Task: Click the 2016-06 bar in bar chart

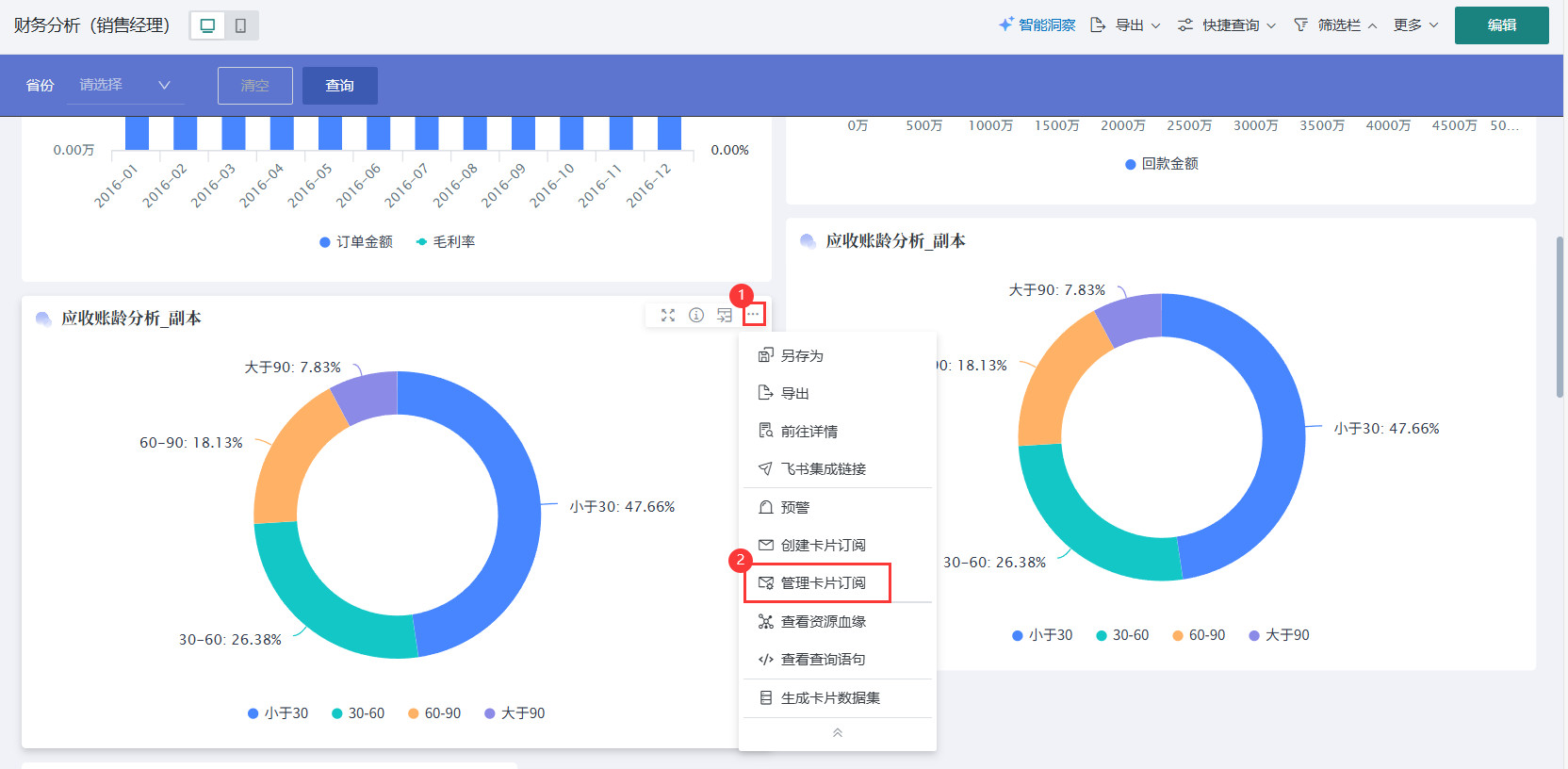Action: [x=378, y=133]
